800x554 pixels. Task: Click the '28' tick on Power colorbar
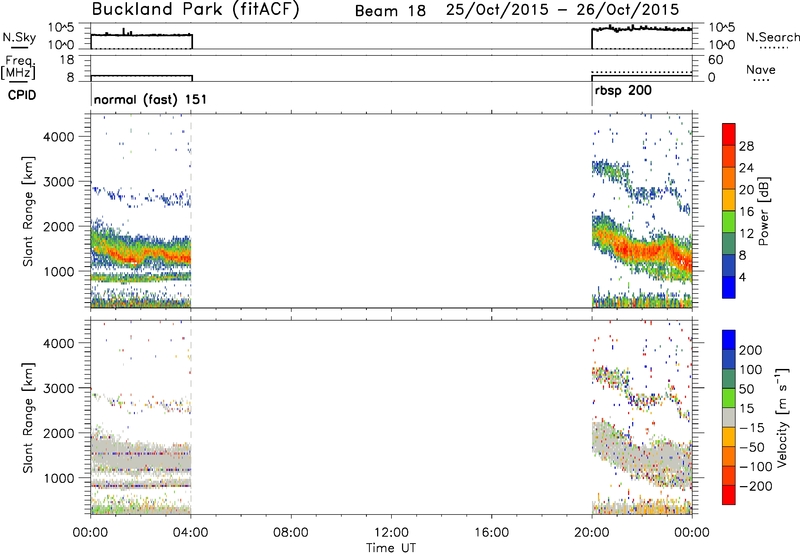coord(746,146)
